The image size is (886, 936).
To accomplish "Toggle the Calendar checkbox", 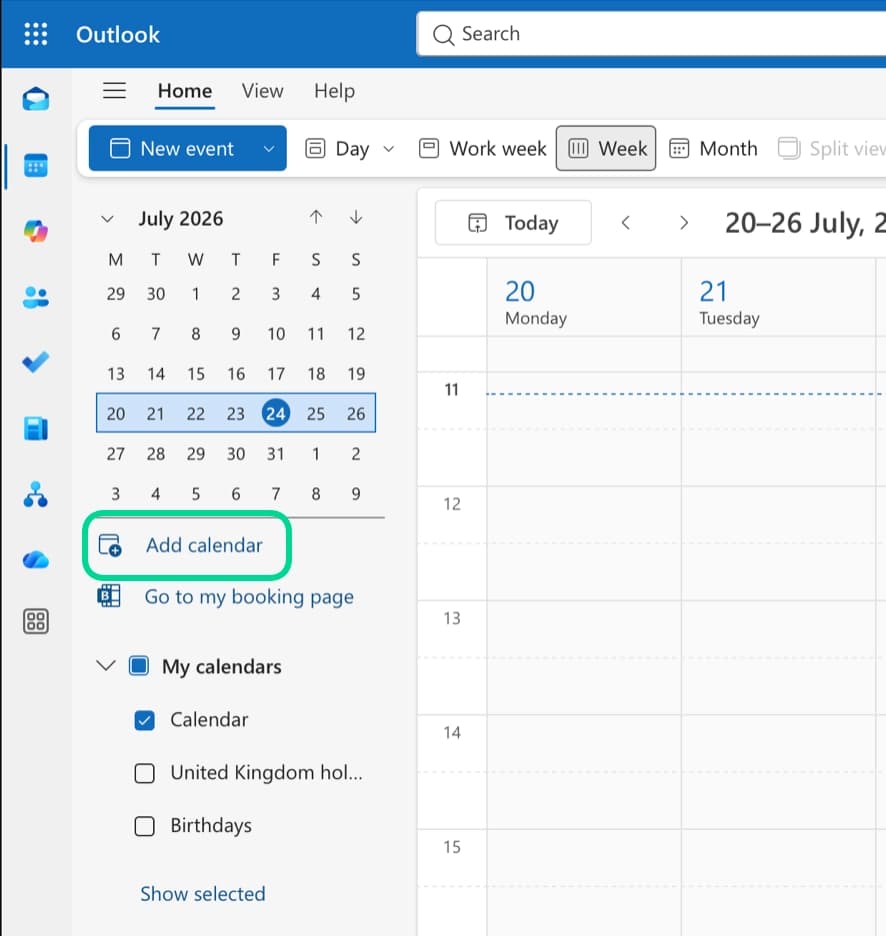I will (x=144, y=721).
